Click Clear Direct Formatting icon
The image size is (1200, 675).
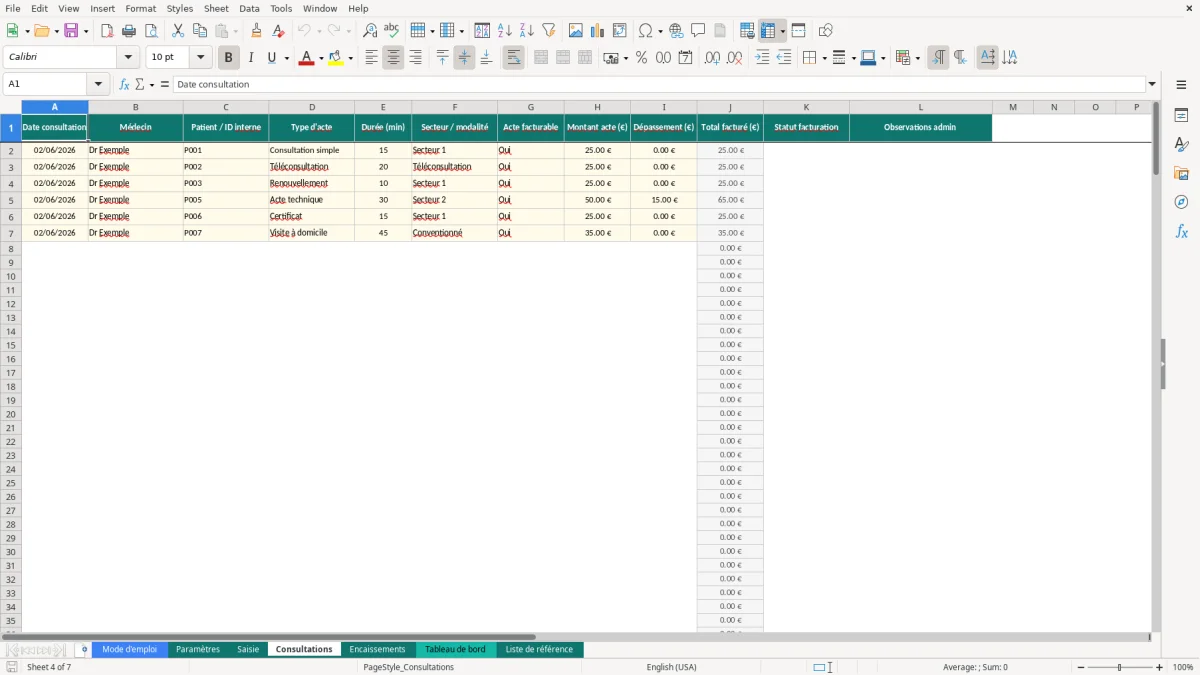click(278, 31)
